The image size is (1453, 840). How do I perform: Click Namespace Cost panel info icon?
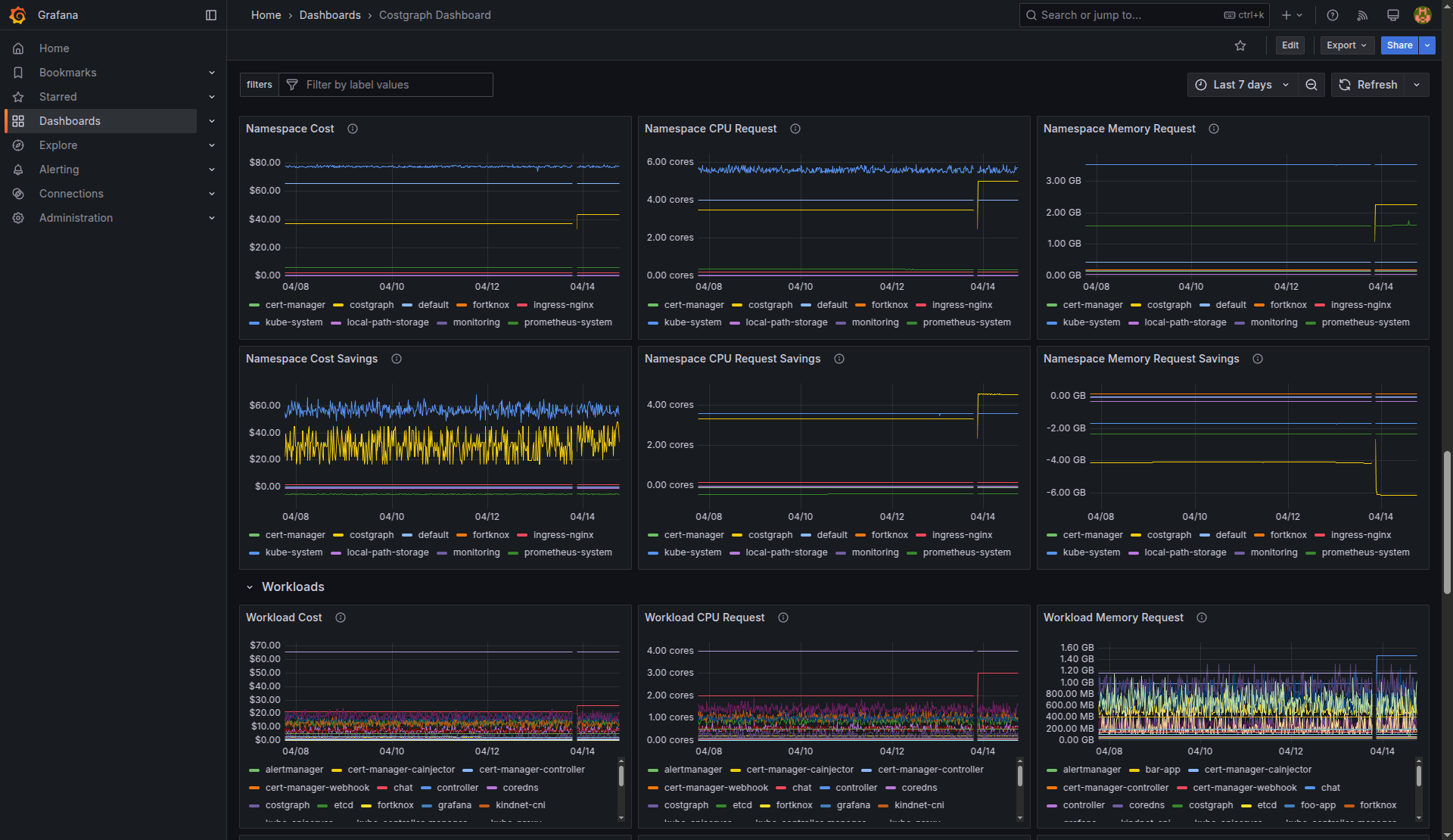(x=353, y=129)
